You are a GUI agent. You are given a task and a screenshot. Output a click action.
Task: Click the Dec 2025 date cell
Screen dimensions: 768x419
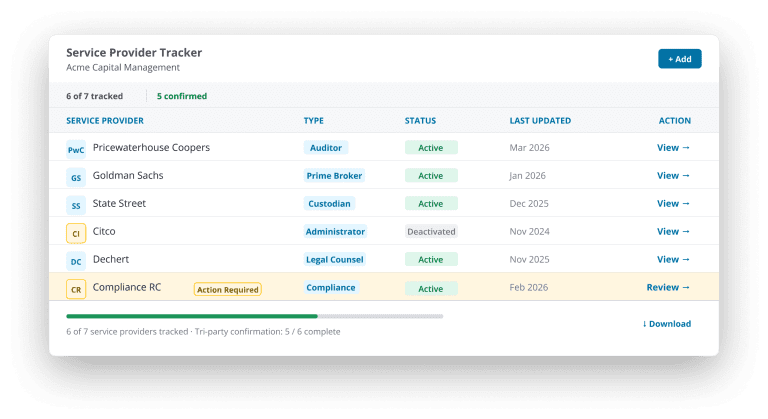click(x=529, y=203)
